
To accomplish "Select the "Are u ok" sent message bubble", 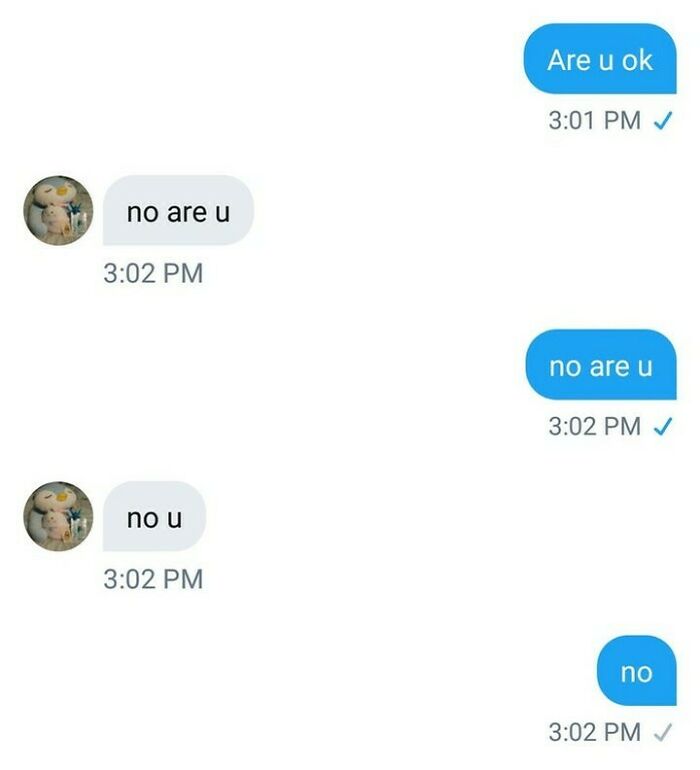I will [x=600, y=58].
